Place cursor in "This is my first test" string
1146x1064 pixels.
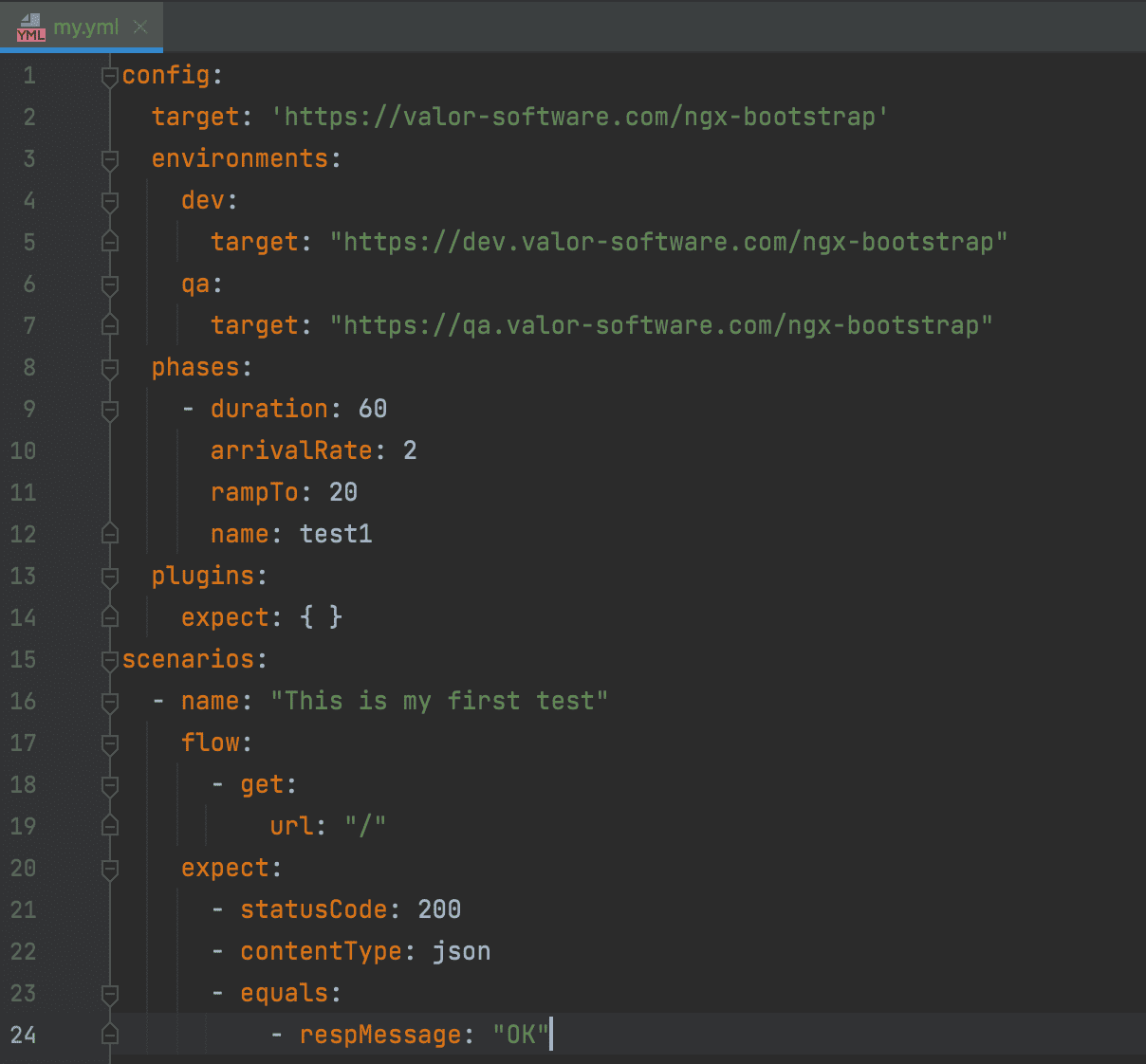438,702
